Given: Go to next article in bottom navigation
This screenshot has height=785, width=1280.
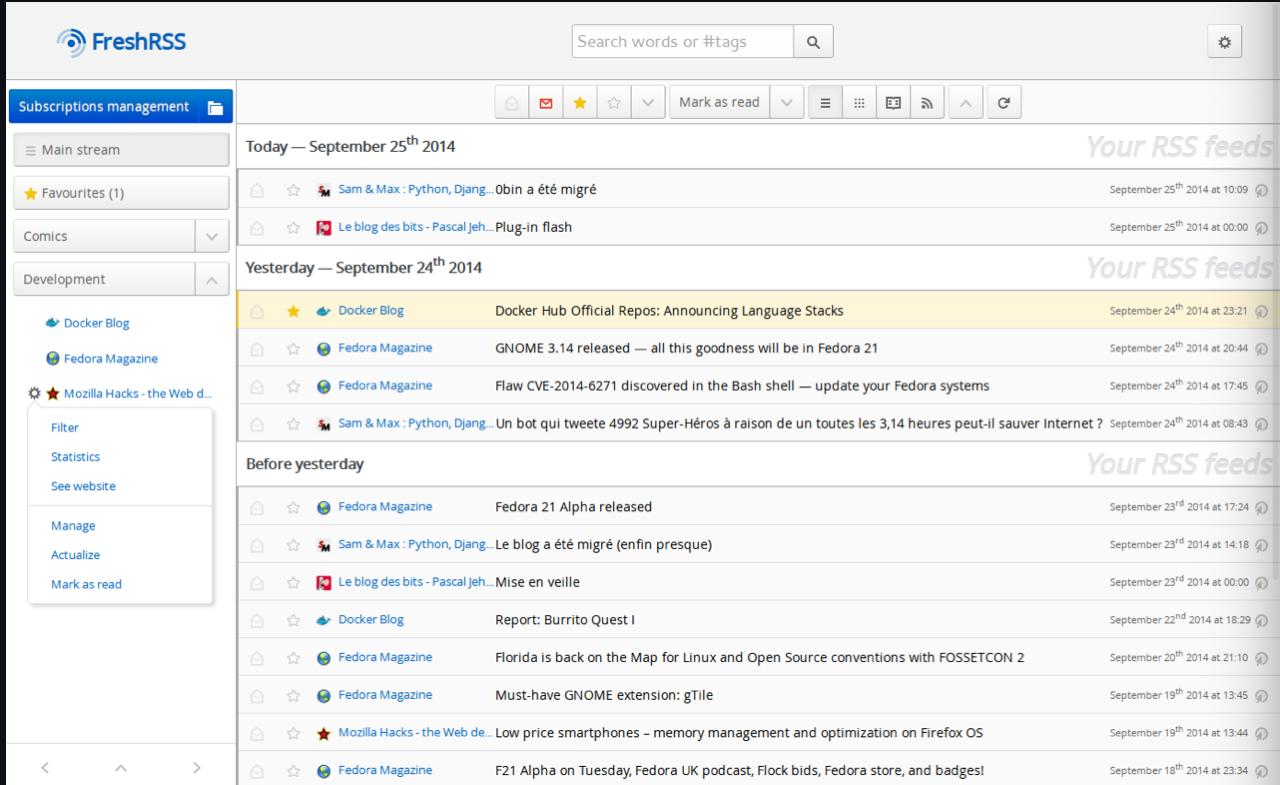Looking at the screenshot, I should coord(196,768).
